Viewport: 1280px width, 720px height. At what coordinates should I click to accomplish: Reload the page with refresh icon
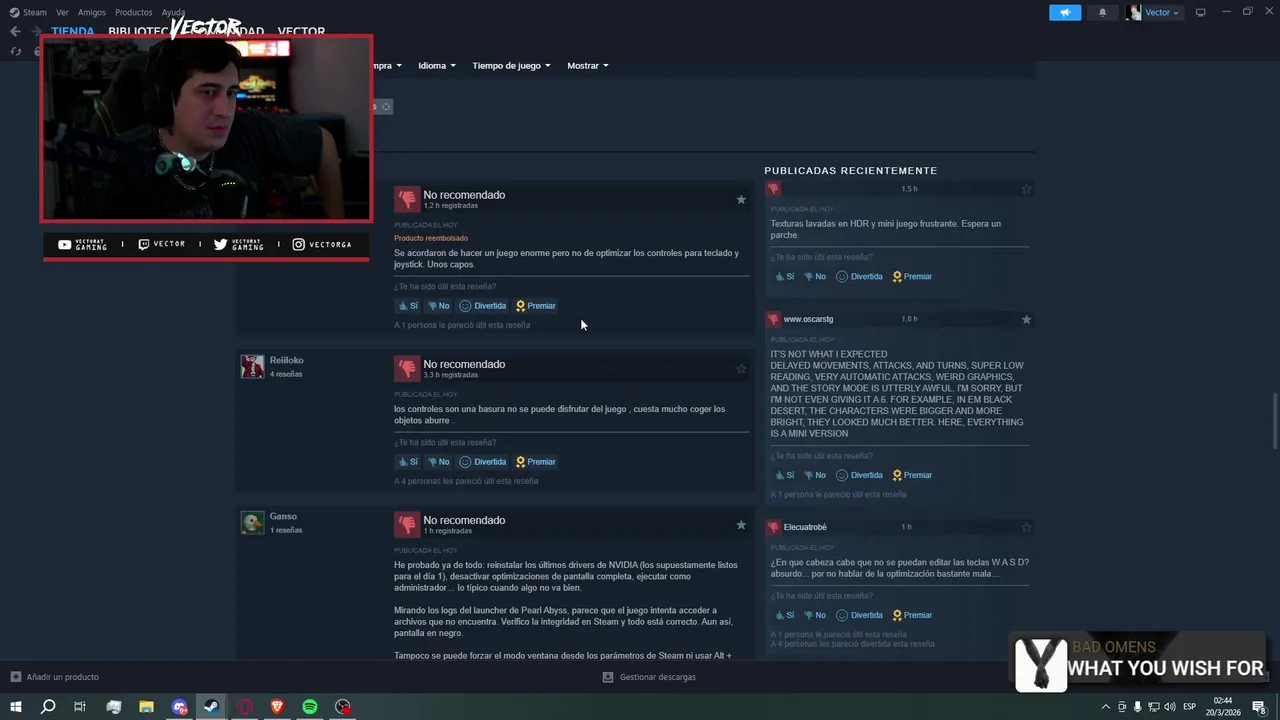tap(15, 51)
